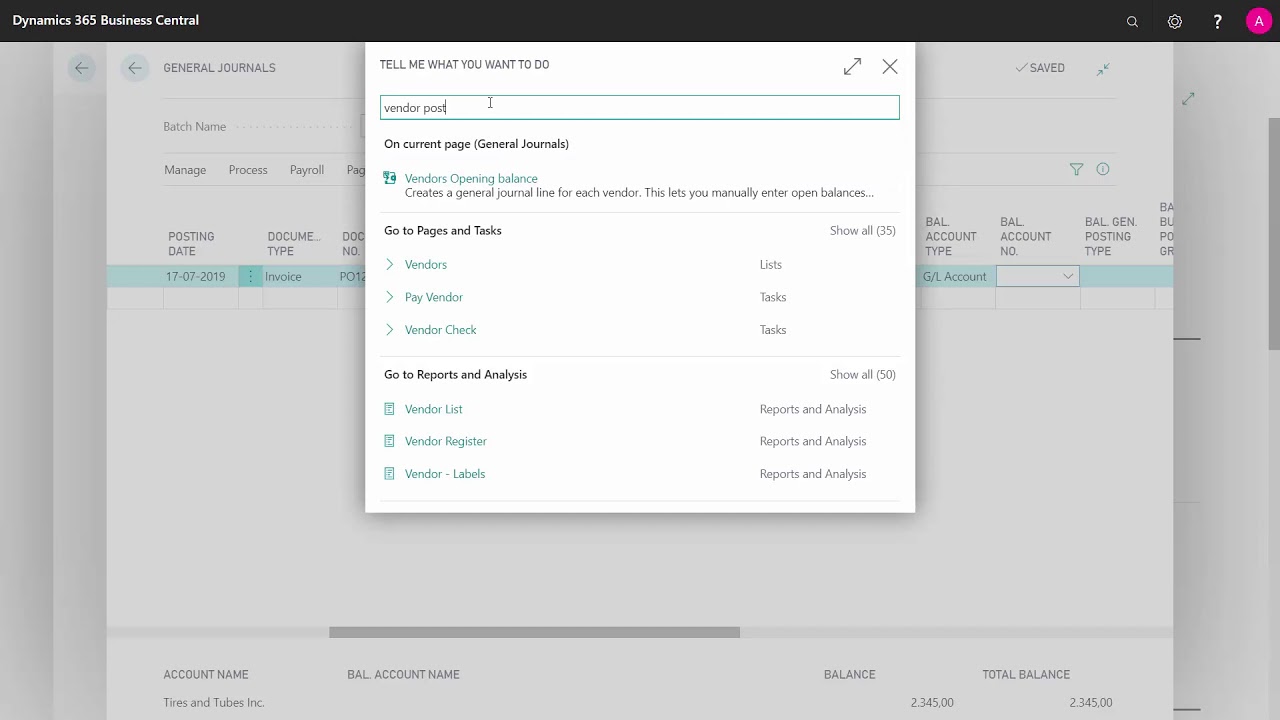Open the row options dots for 17-07-2019 line

point(250,276)
